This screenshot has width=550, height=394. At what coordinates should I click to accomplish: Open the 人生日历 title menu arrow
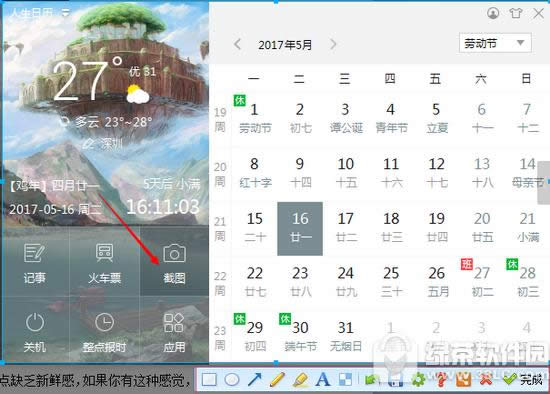point(66,13)
